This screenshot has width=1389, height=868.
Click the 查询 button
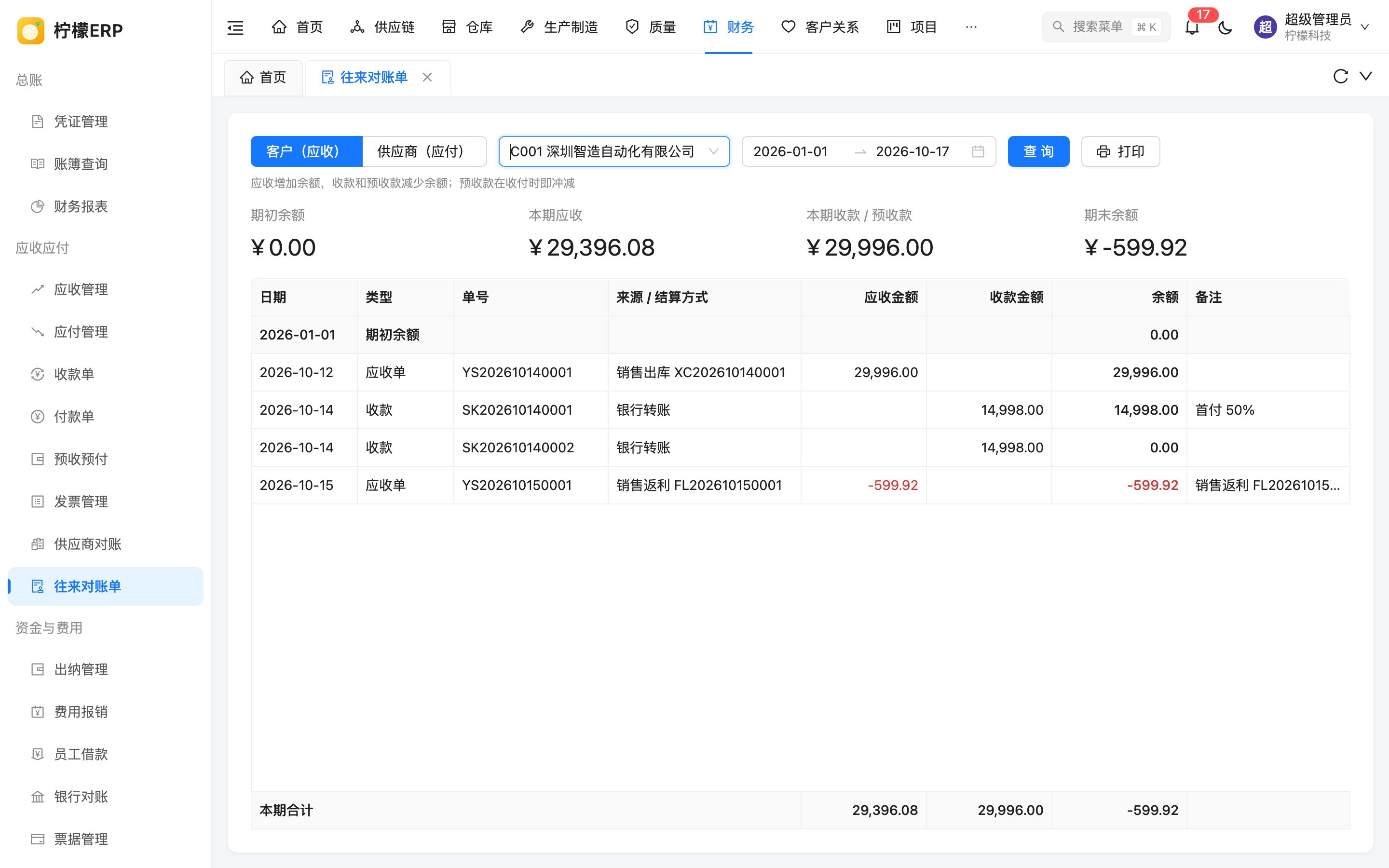[1038, 151]
